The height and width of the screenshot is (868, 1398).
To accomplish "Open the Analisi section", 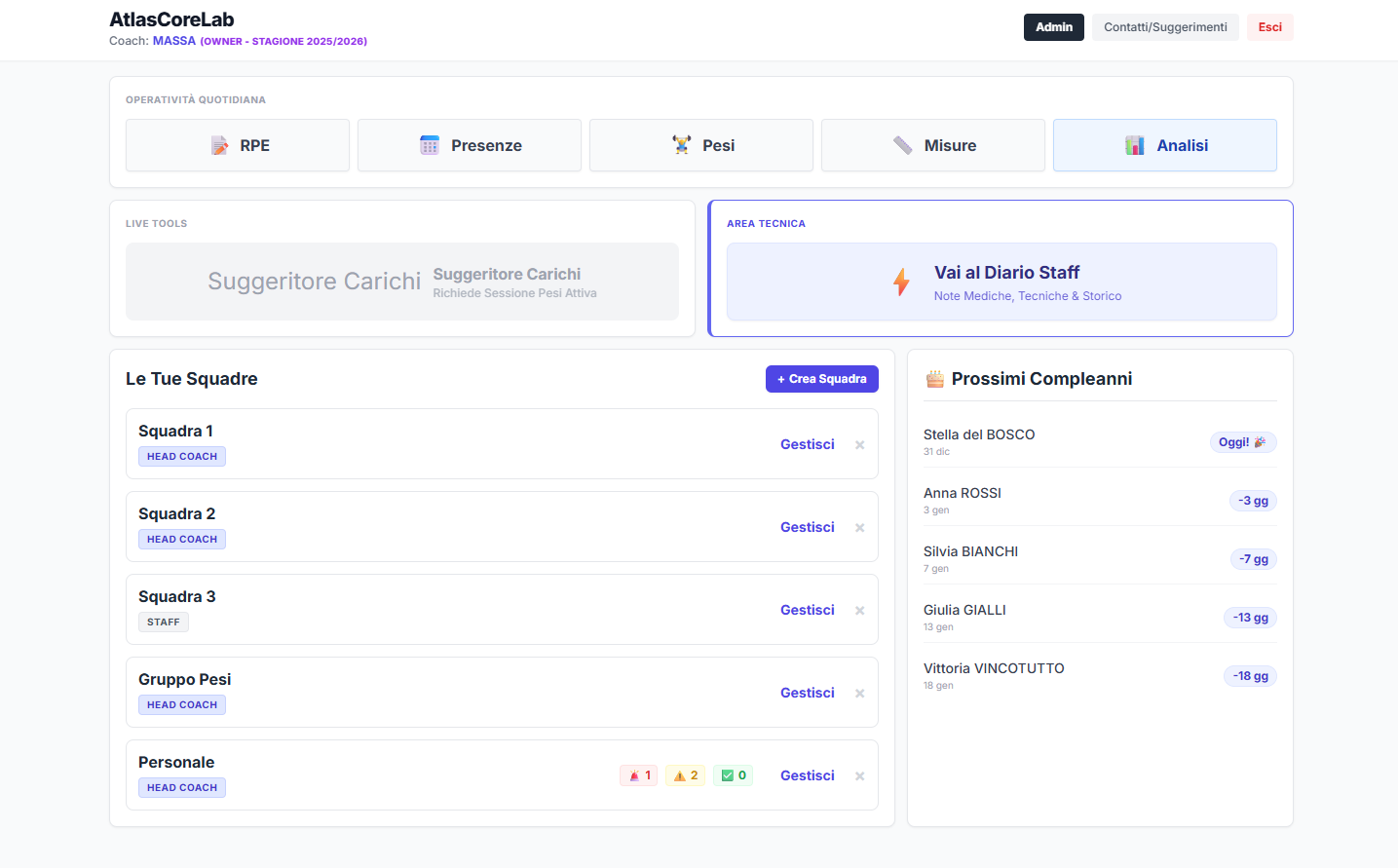I will coord(1165,145).
